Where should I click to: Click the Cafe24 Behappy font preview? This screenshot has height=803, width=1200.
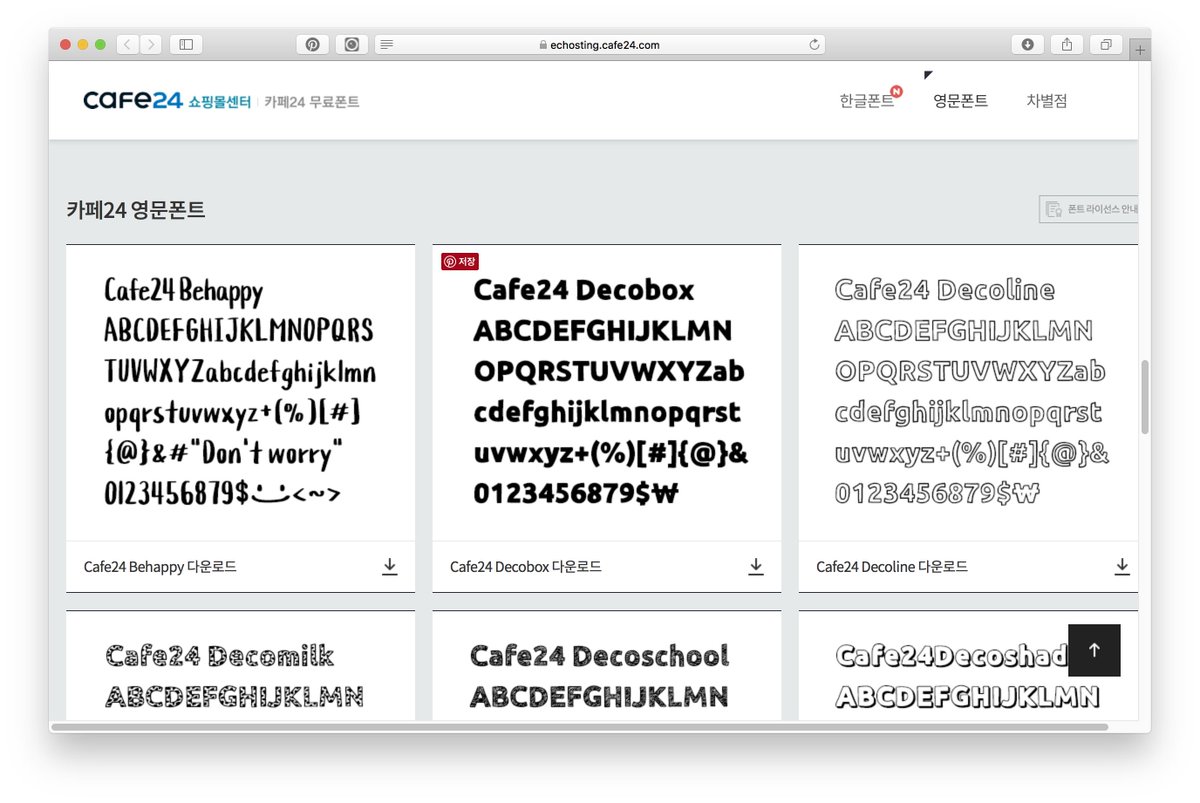240,392
